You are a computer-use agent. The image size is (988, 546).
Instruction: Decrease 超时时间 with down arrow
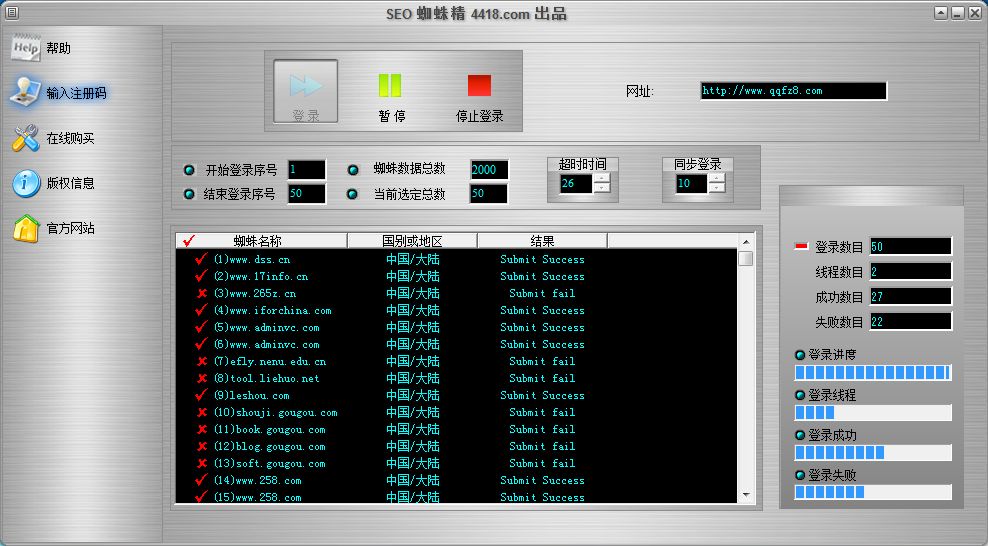[x=602, y=188]
